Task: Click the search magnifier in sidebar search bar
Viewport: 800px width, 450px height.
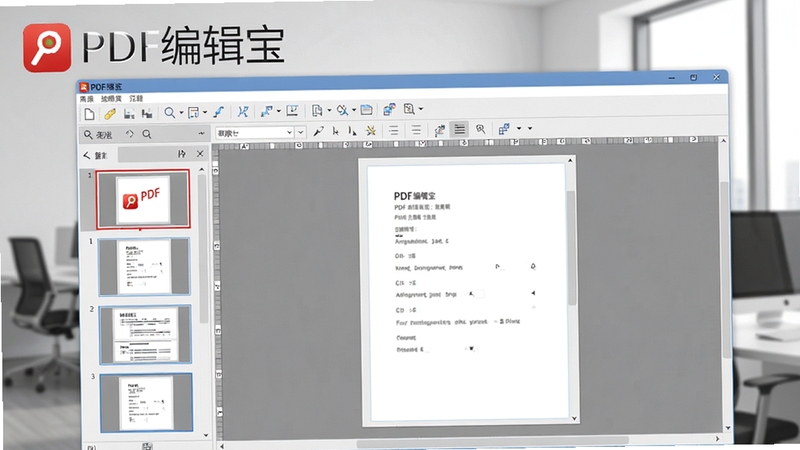Action: [x=88, y=135]
